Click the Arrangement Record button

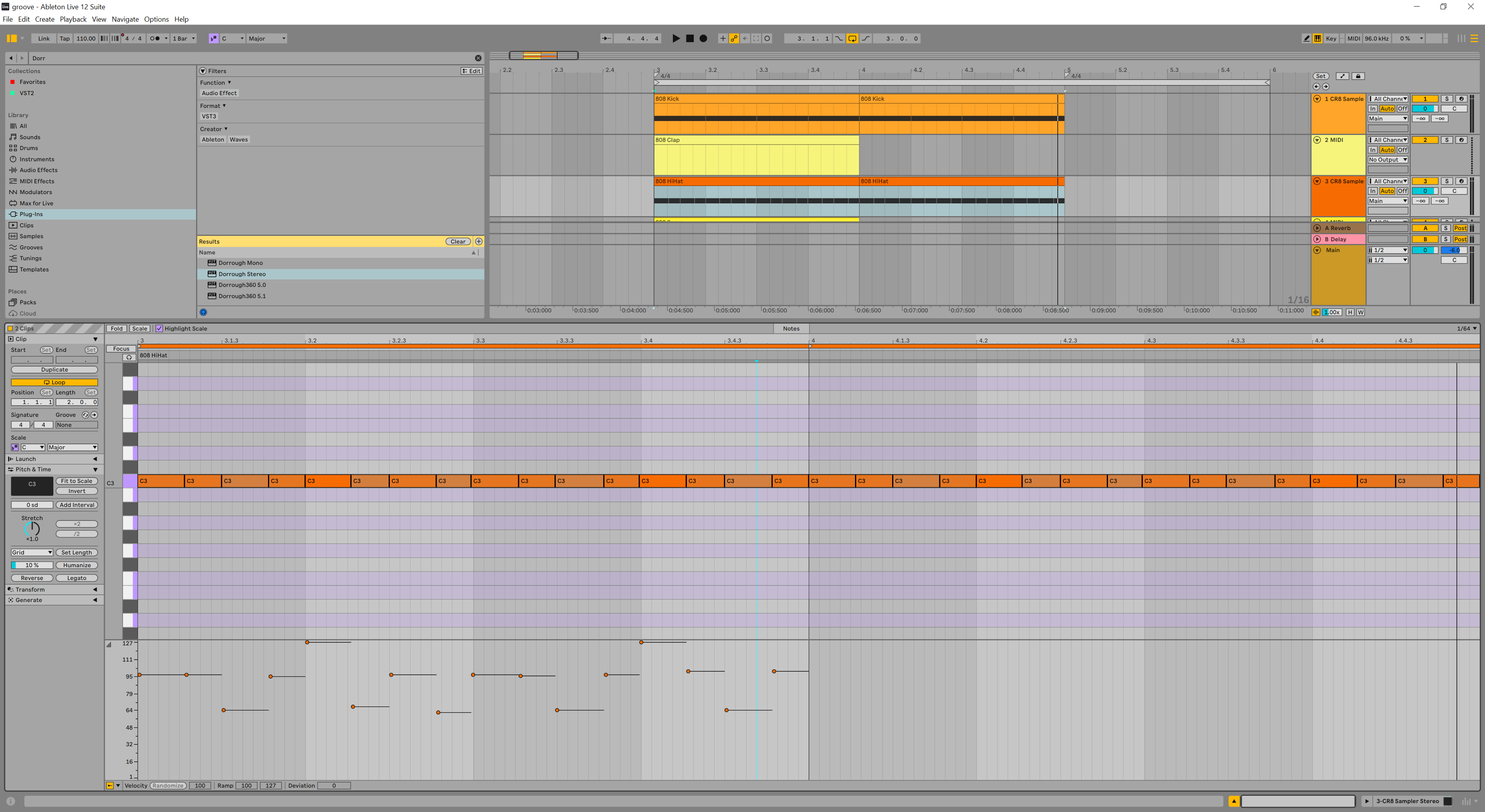click(703, 39)
